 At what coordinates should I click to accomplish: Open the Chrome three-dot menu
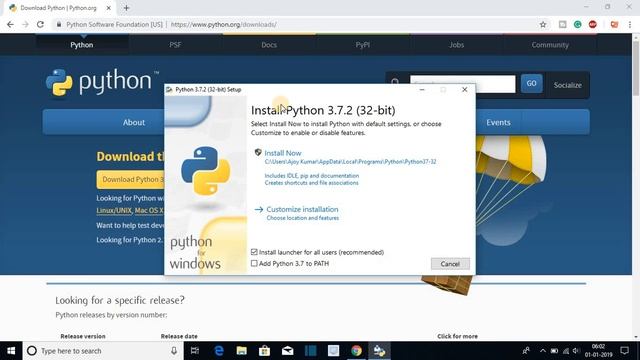pyautogui.click(x=630, y=24)
